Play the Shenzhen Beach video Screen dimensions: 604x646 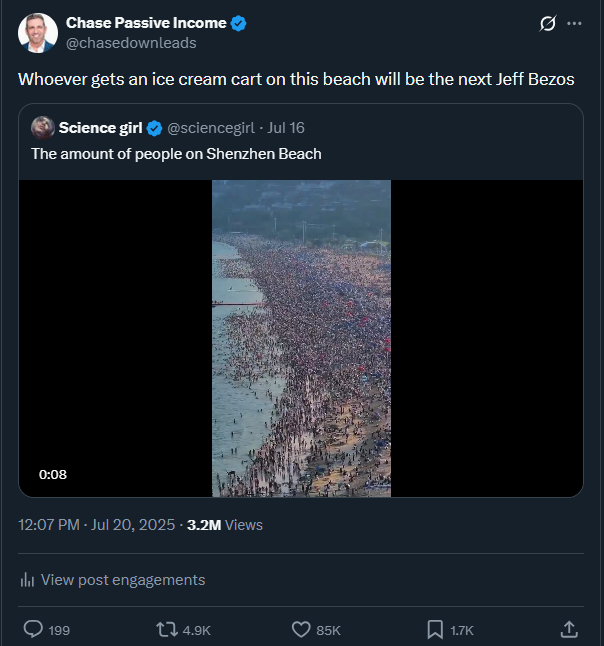coord(301,338)
